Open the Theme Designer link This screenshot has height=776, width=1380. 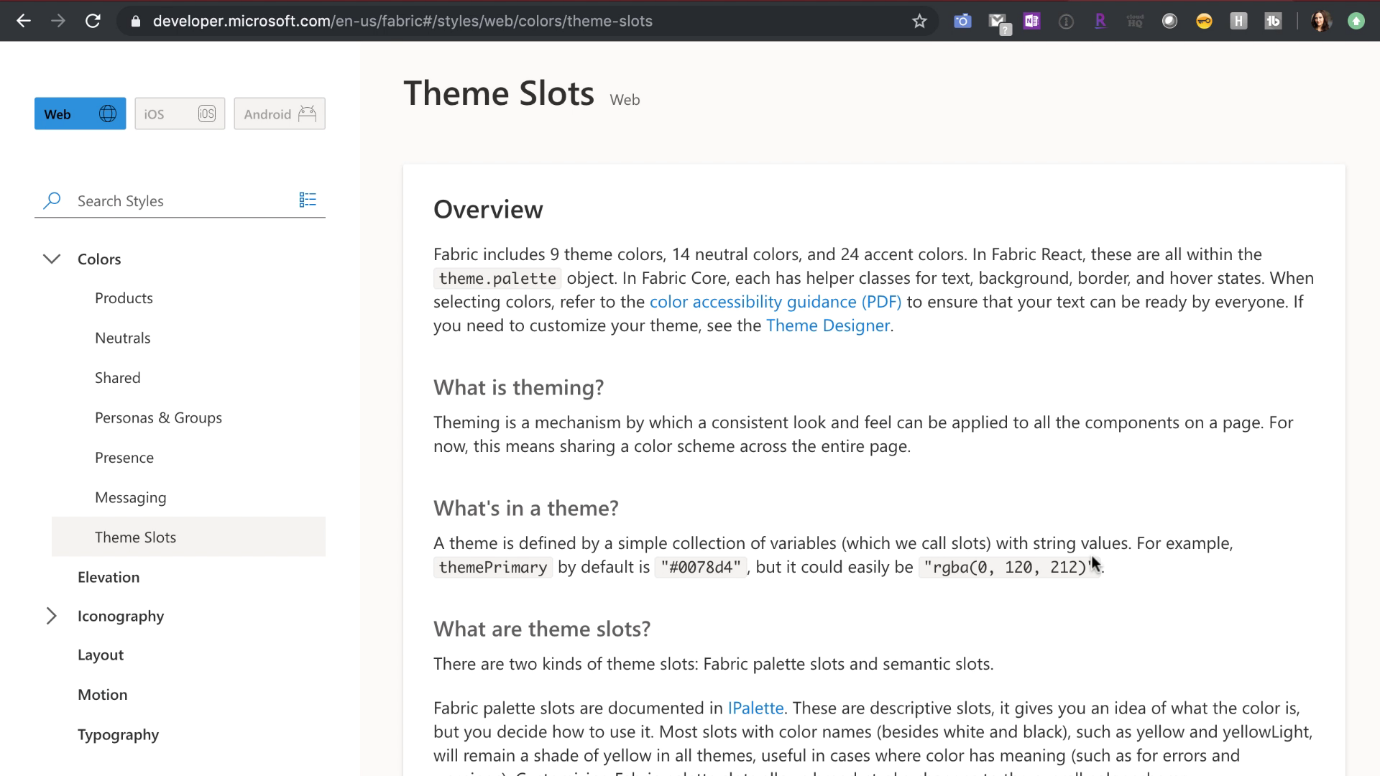coord(828,326)
